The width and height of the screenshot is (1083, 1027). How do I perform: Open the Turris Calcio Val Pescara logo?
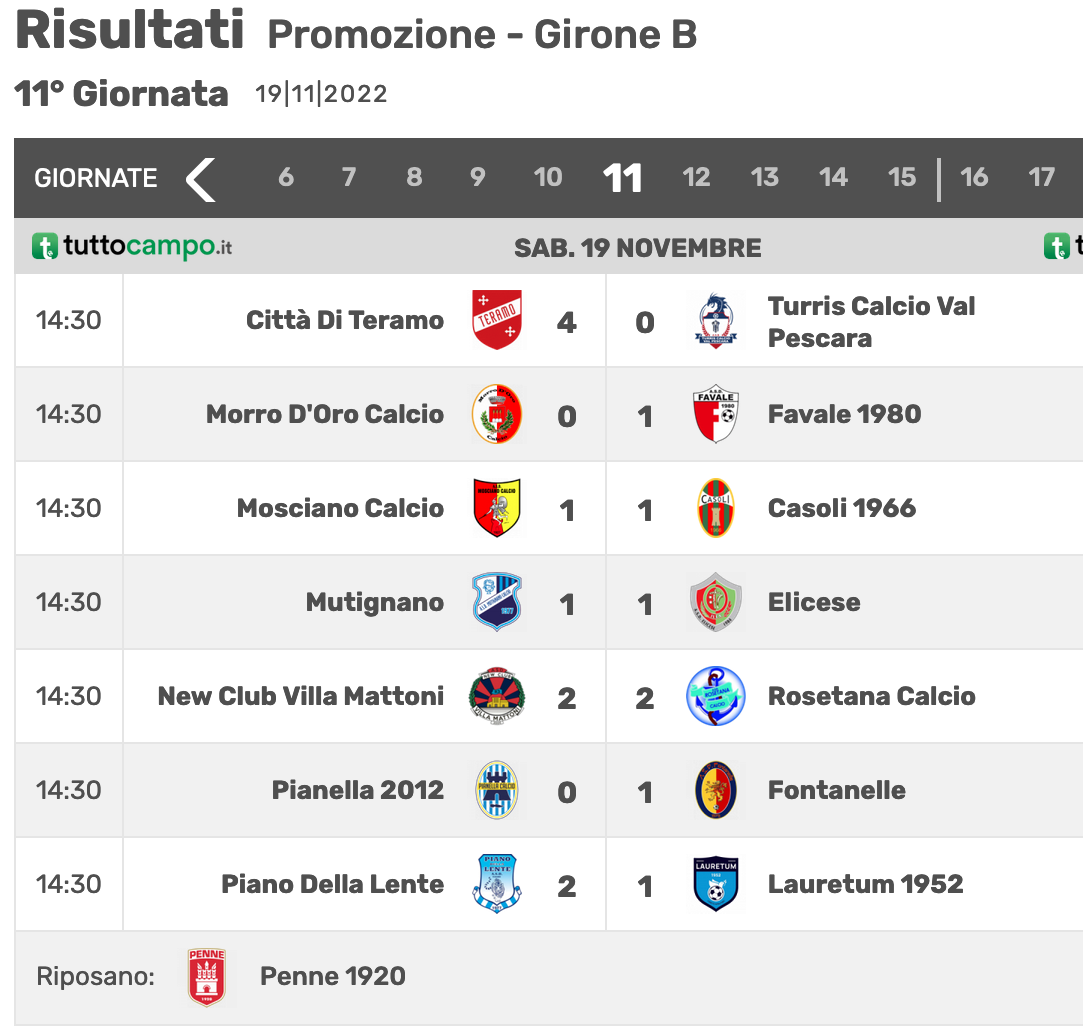716,320
